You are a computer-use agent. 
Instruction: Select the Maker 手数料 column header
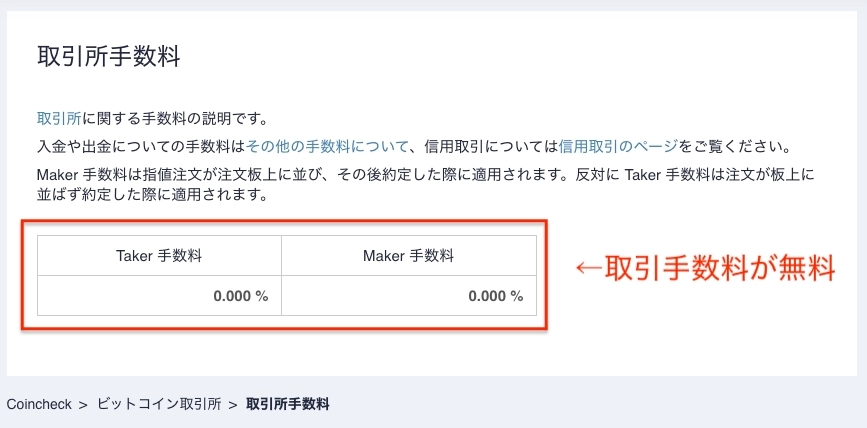point(408,256)
